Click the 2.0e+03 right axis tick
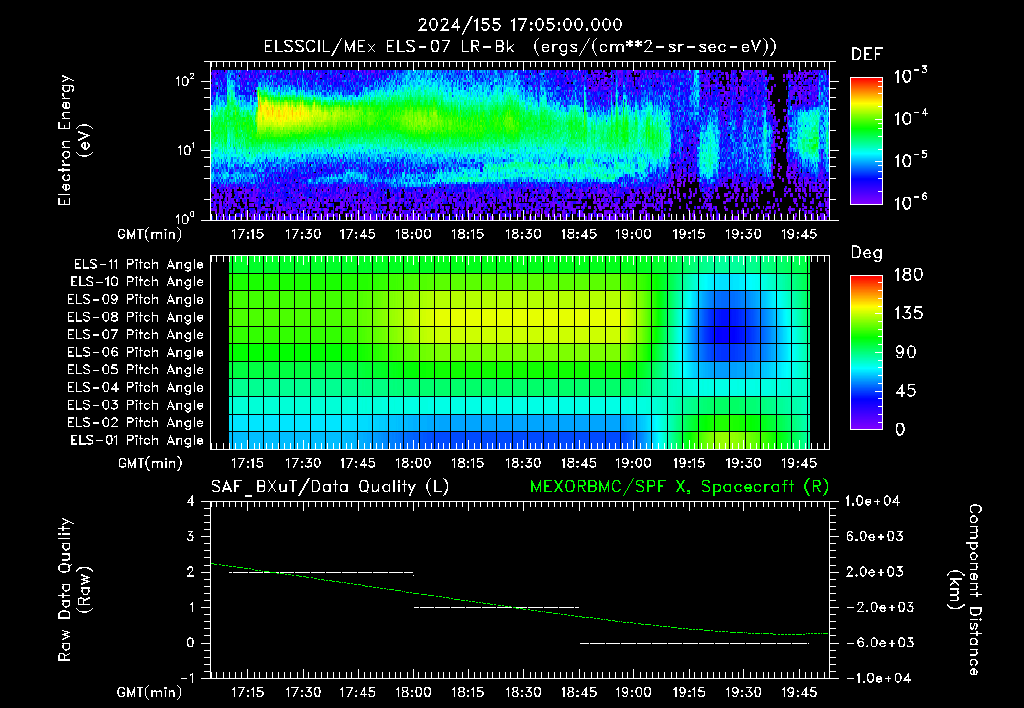Screen dimensions: 1024x708 (875, 572)
